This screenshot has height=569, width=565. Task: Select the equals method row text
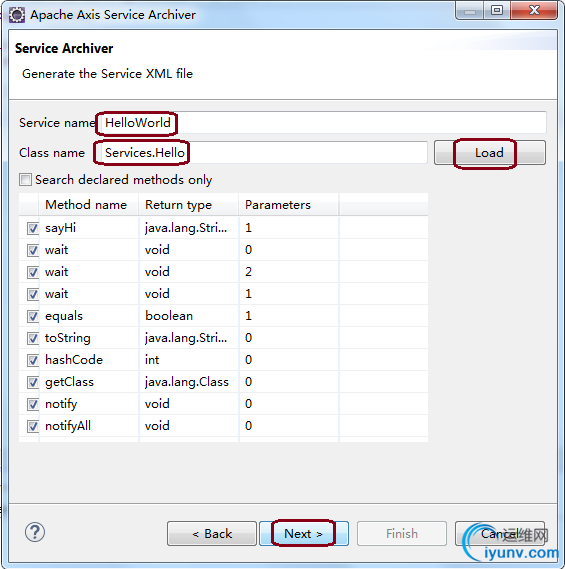(x=64, y=316)
